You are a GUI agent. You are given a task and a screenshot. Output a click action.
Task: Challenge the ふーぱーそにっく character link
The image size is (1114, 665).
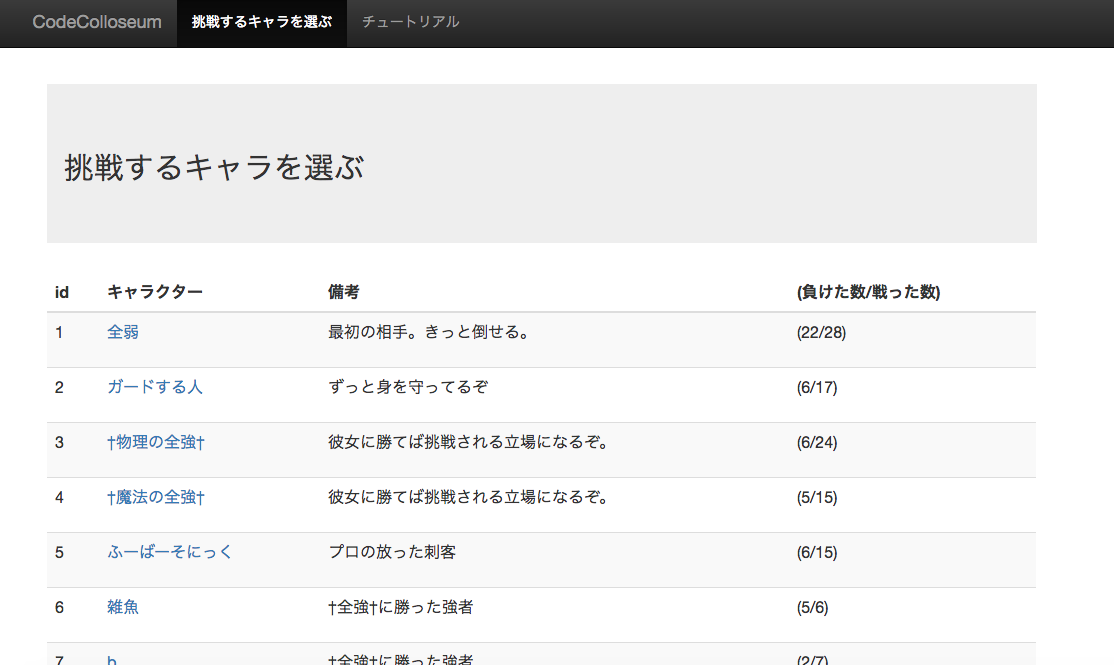pos(170,552)
